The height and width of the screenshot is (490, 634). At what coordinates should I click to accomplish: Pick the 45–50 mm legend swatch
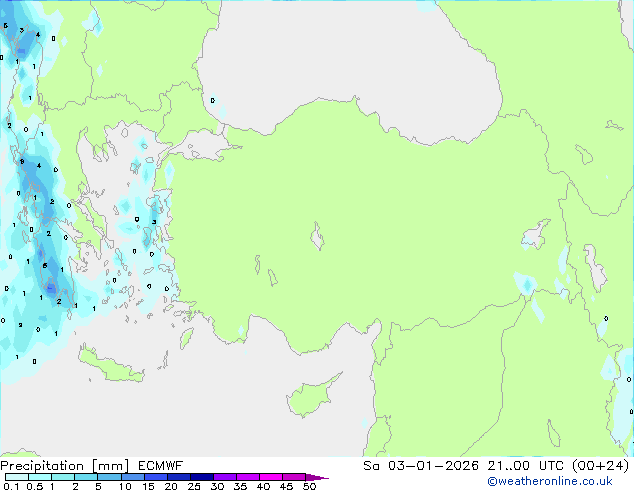point(294,477)
